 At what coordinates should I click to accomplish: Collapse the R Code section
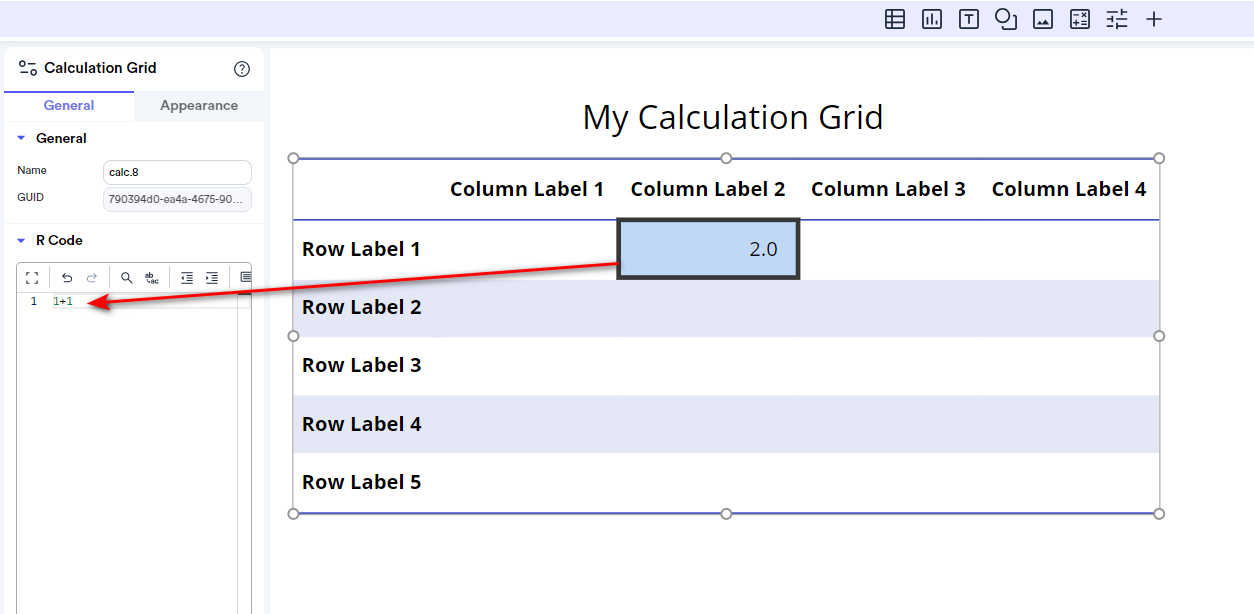coord(22,240)
